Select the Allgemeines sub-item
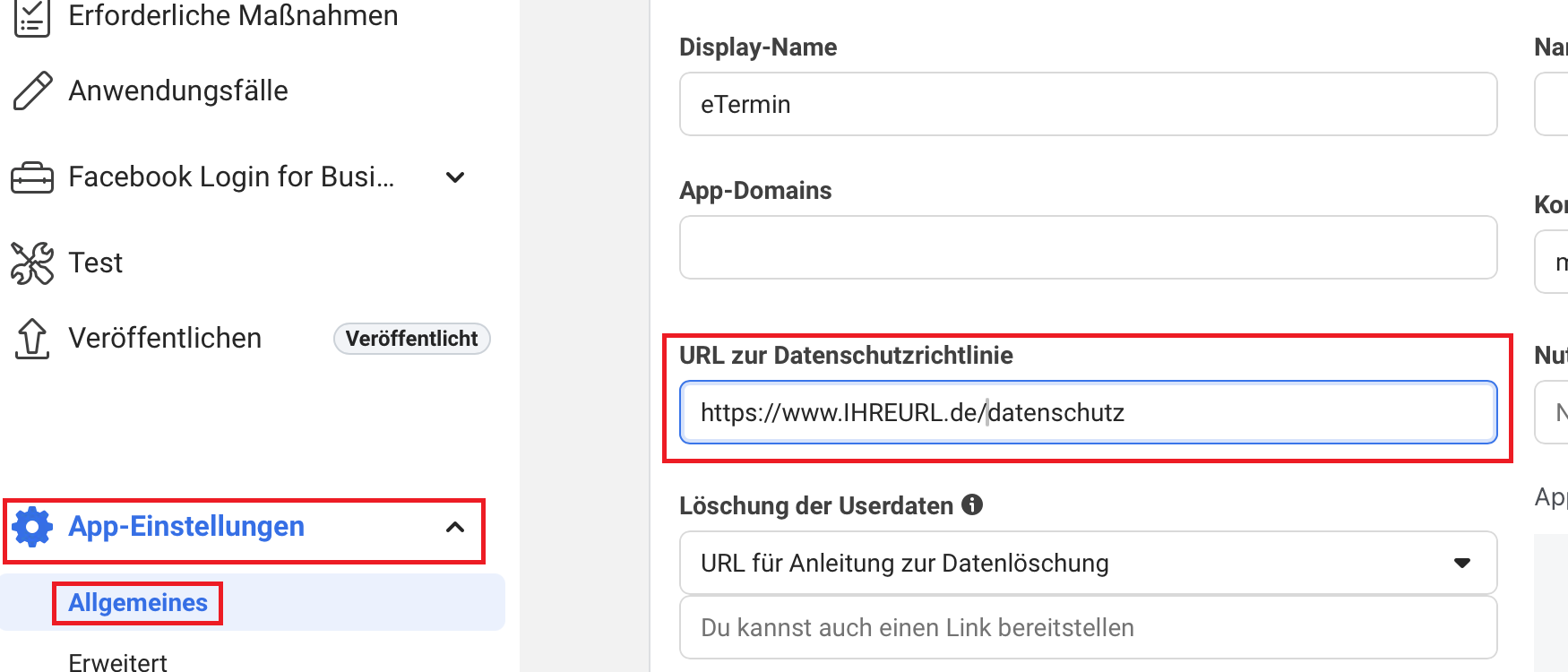 coord(138,603)
